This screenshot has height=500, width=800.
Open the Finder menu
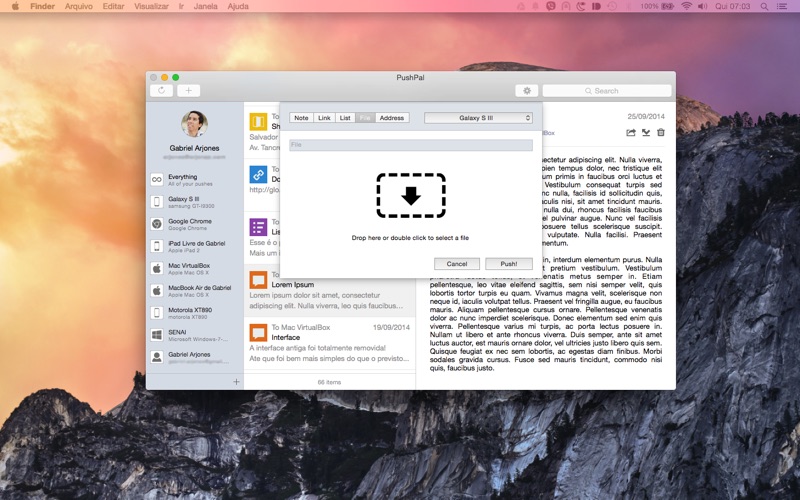(42, 6)
